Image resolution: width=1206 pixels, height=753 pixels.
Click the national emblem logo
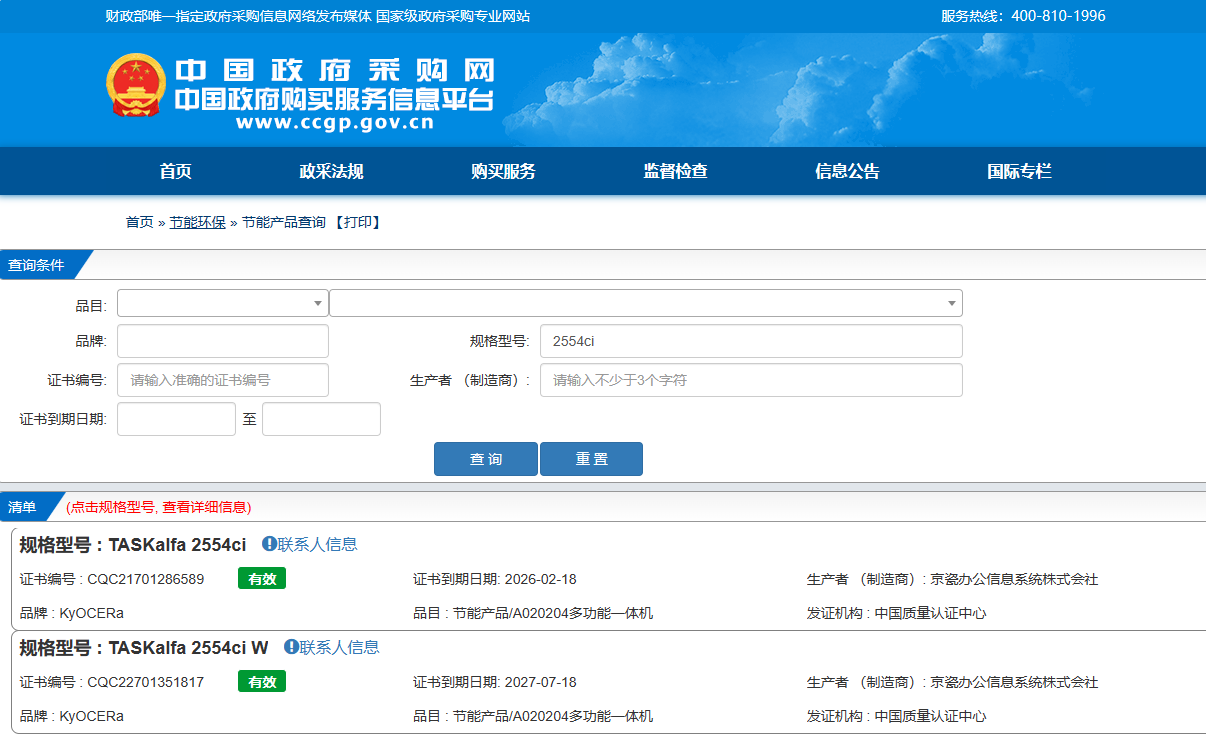coord(137,86)
